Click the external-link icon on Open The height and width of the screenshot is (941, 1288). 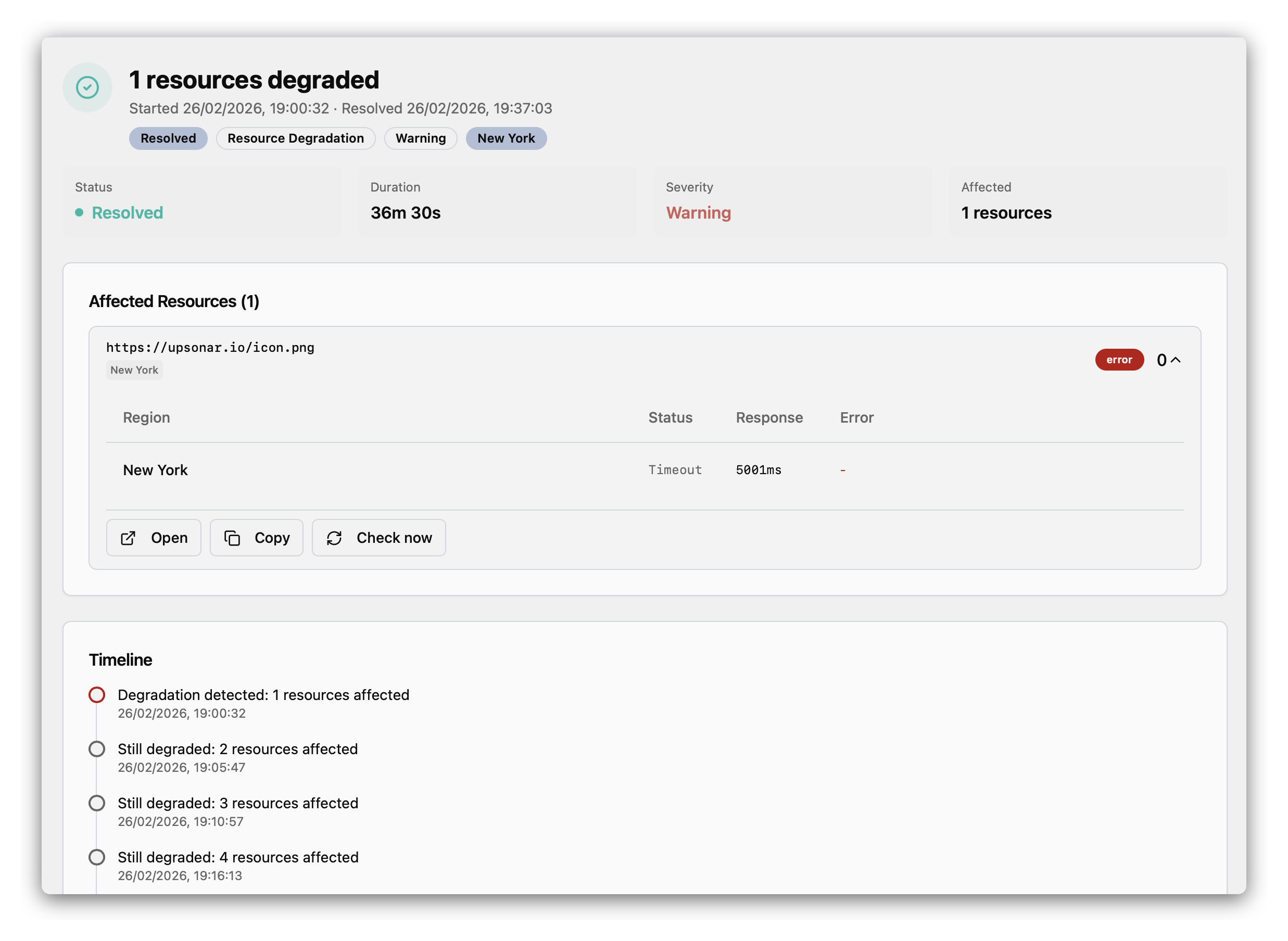(x=128, y=538)
